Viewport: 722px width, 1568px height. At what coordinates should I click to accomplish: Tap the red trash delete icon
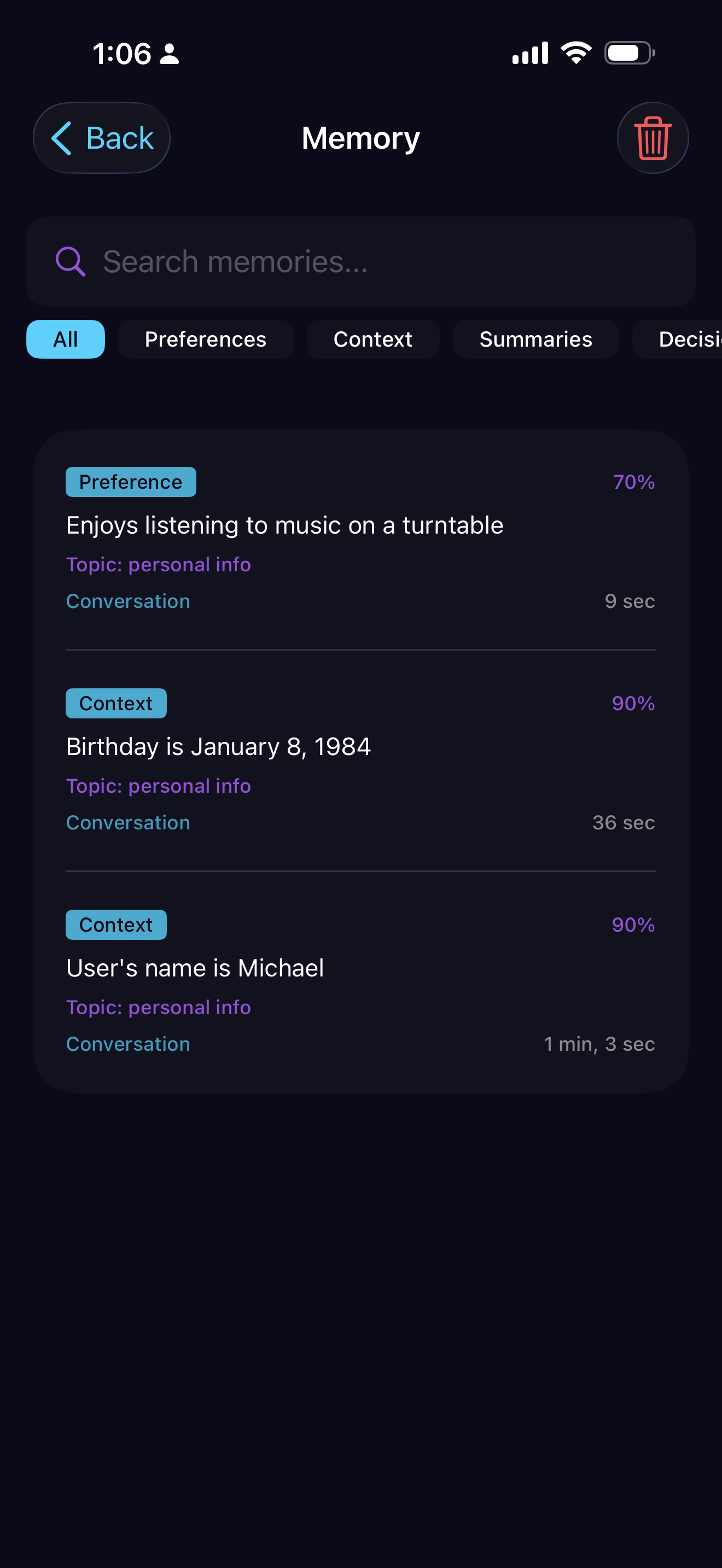(653, 138)
